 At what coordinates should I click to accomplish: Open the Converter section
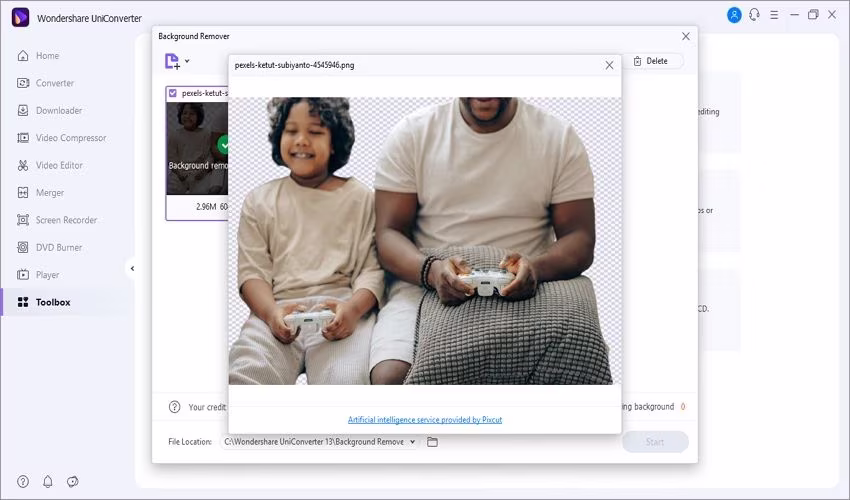[55, 83]
